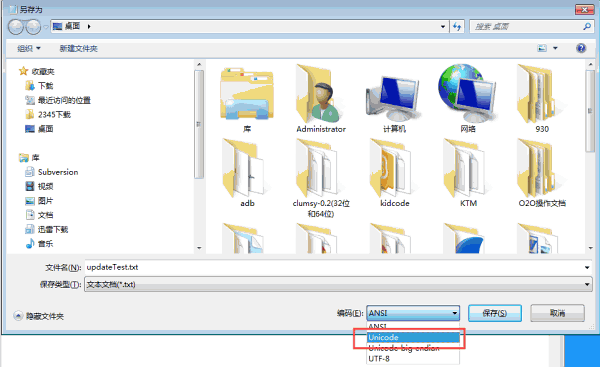Open the 组织 organize dropdown menu
Image resolution: width=600 pixels, height=367 pixels.
(x=29, y=49)
